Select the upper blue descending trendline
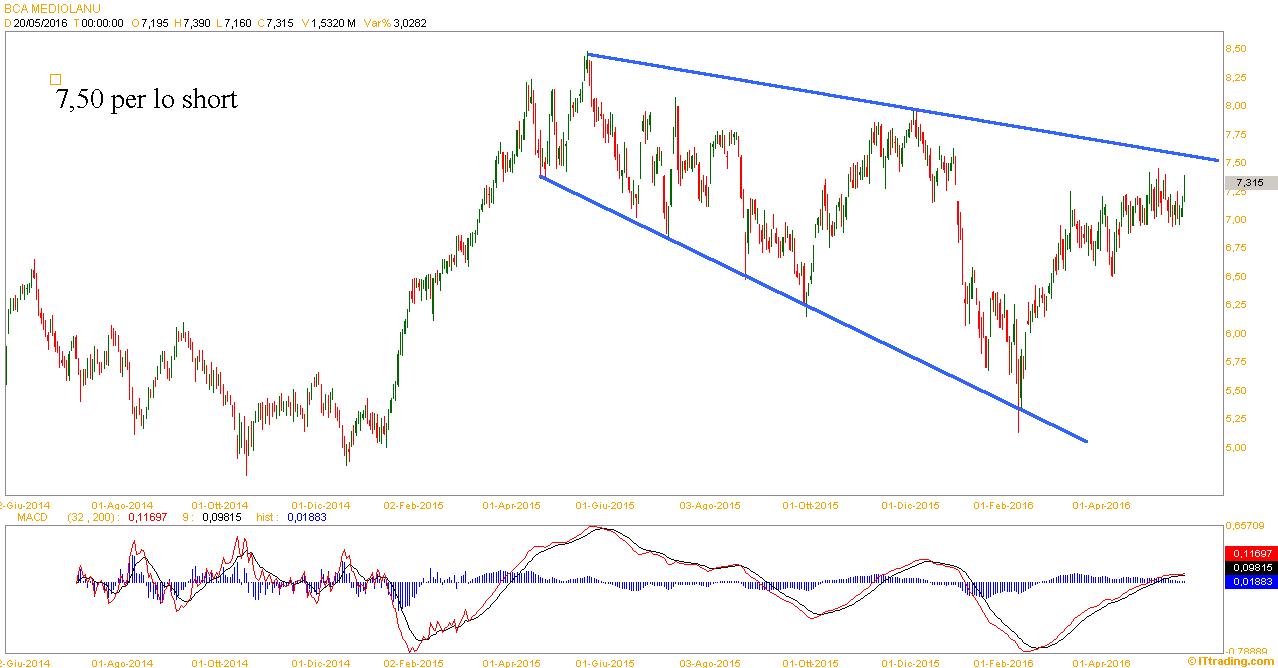 [x=900, y=107]
